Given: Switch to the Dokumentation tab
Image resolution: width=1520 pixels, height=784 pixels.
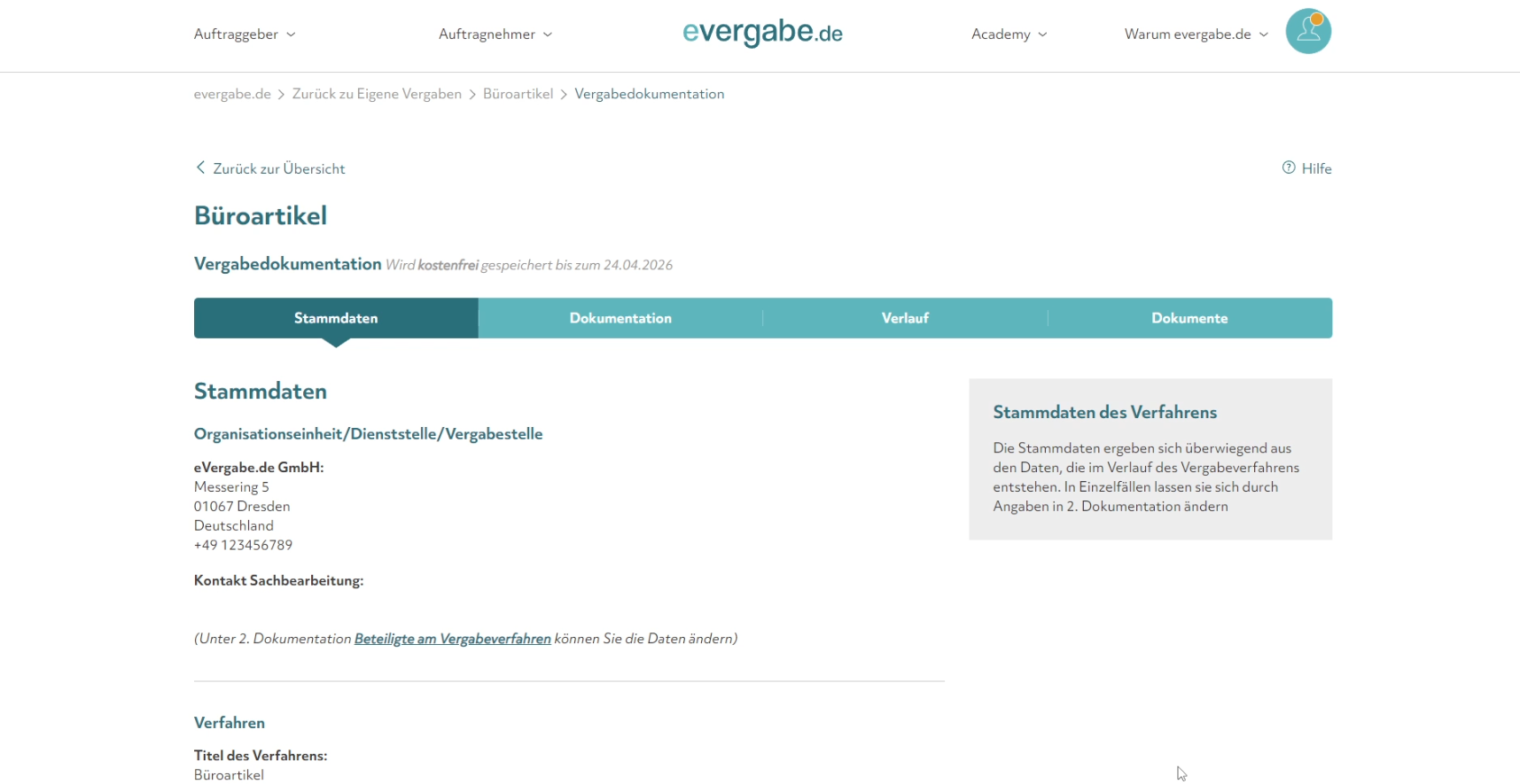Looking at the screenshot, I should 620,318.
